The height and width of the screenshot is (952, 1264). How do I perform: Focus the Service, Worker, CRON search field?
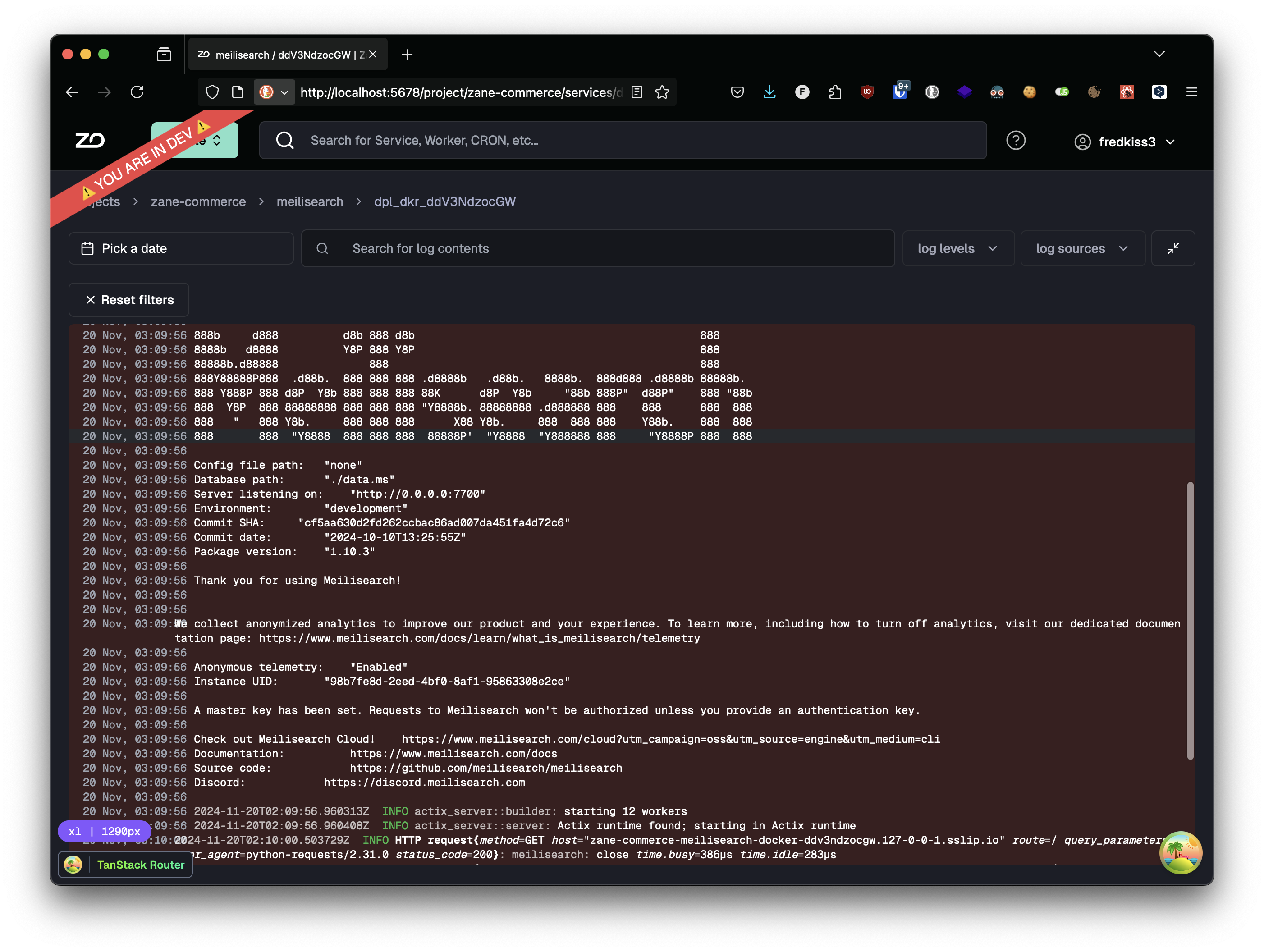pyautogui.click(x=623, y=140)
